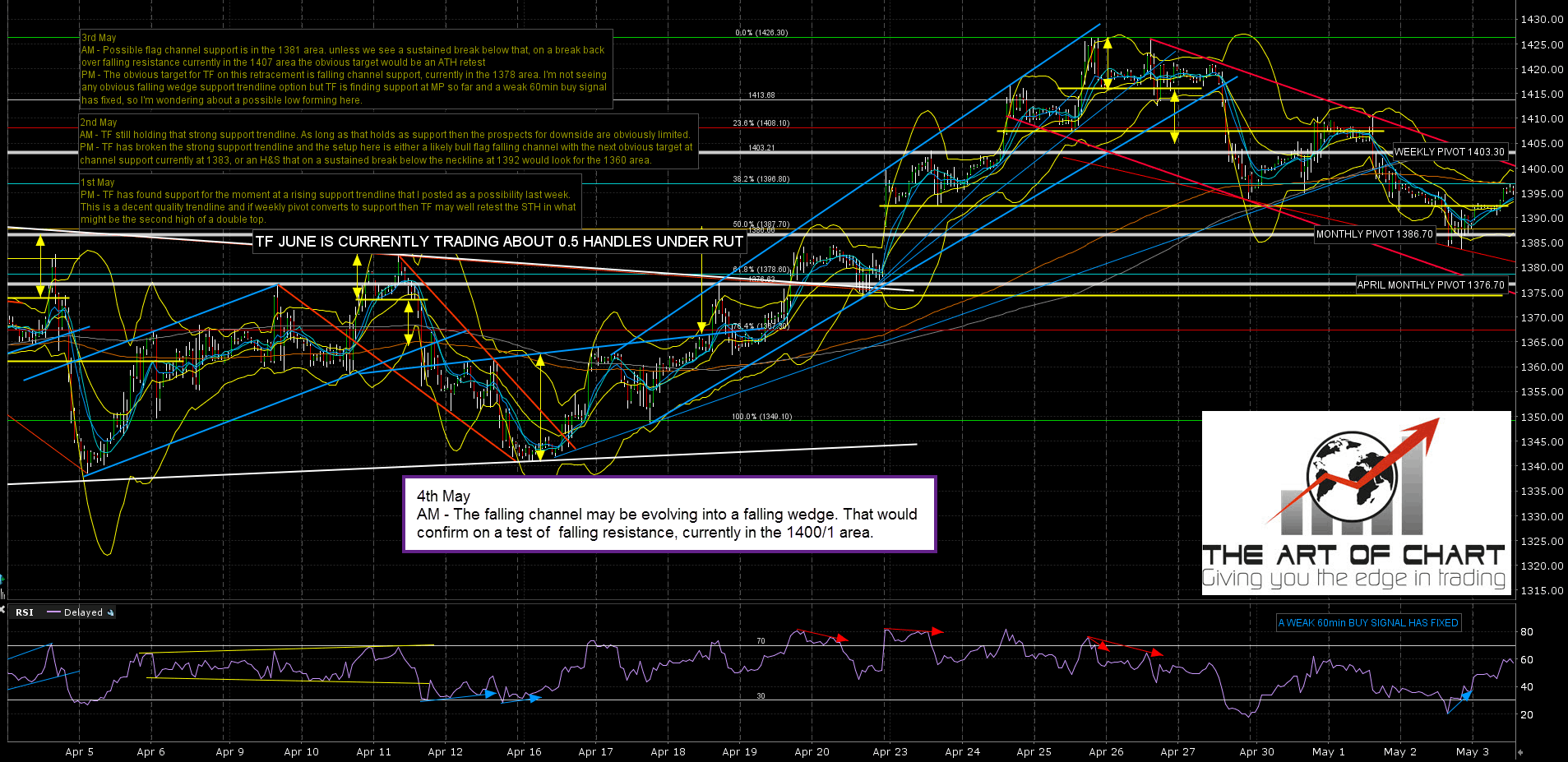Click the 1st May commentary note

329,201
